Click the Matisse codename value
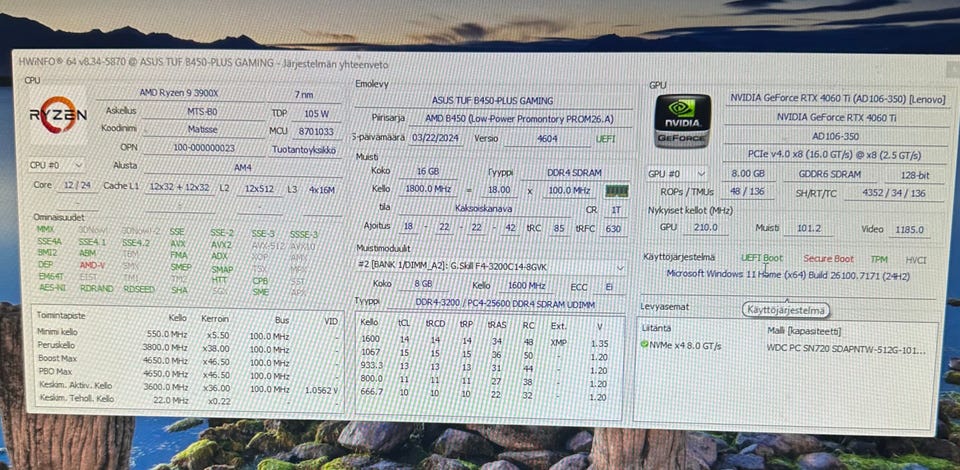The image size is (960, 470). point(203,130)
